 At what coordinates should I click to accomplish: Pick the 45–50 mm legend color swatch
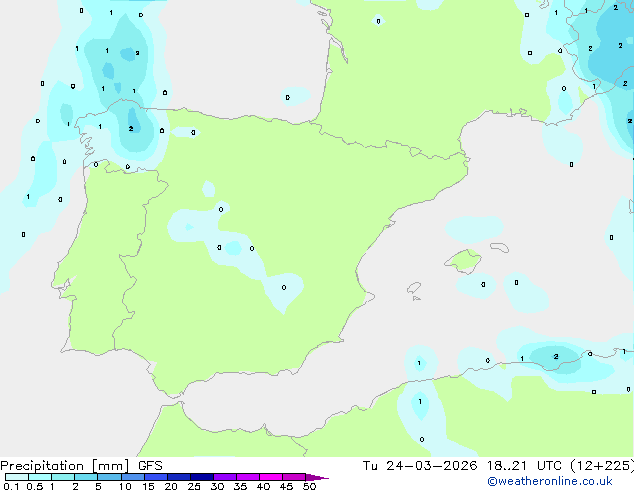click(294, 477)
